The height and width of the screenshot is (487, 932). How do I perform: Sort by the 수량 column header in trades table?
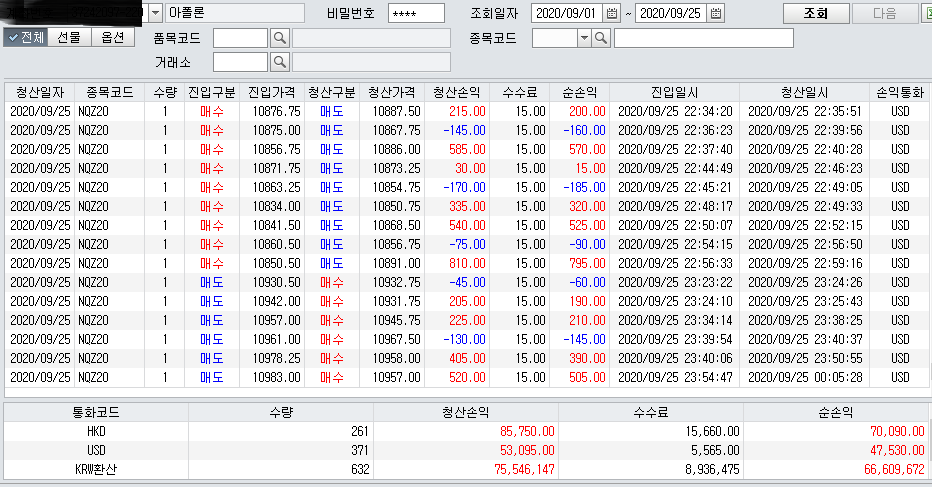click(165, 92)
